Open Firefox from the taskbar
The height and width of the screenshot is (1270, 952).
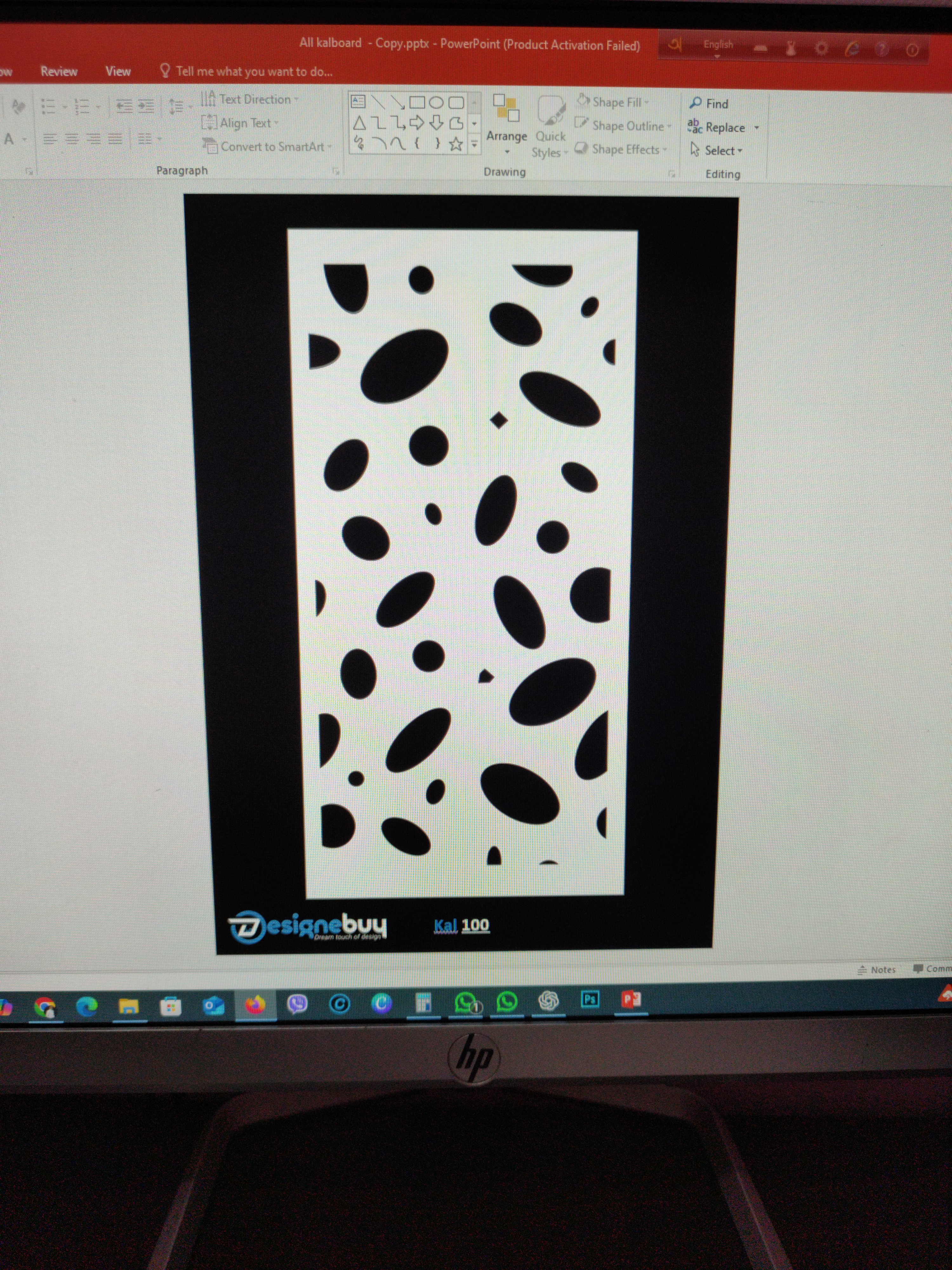click(255, 1005)
